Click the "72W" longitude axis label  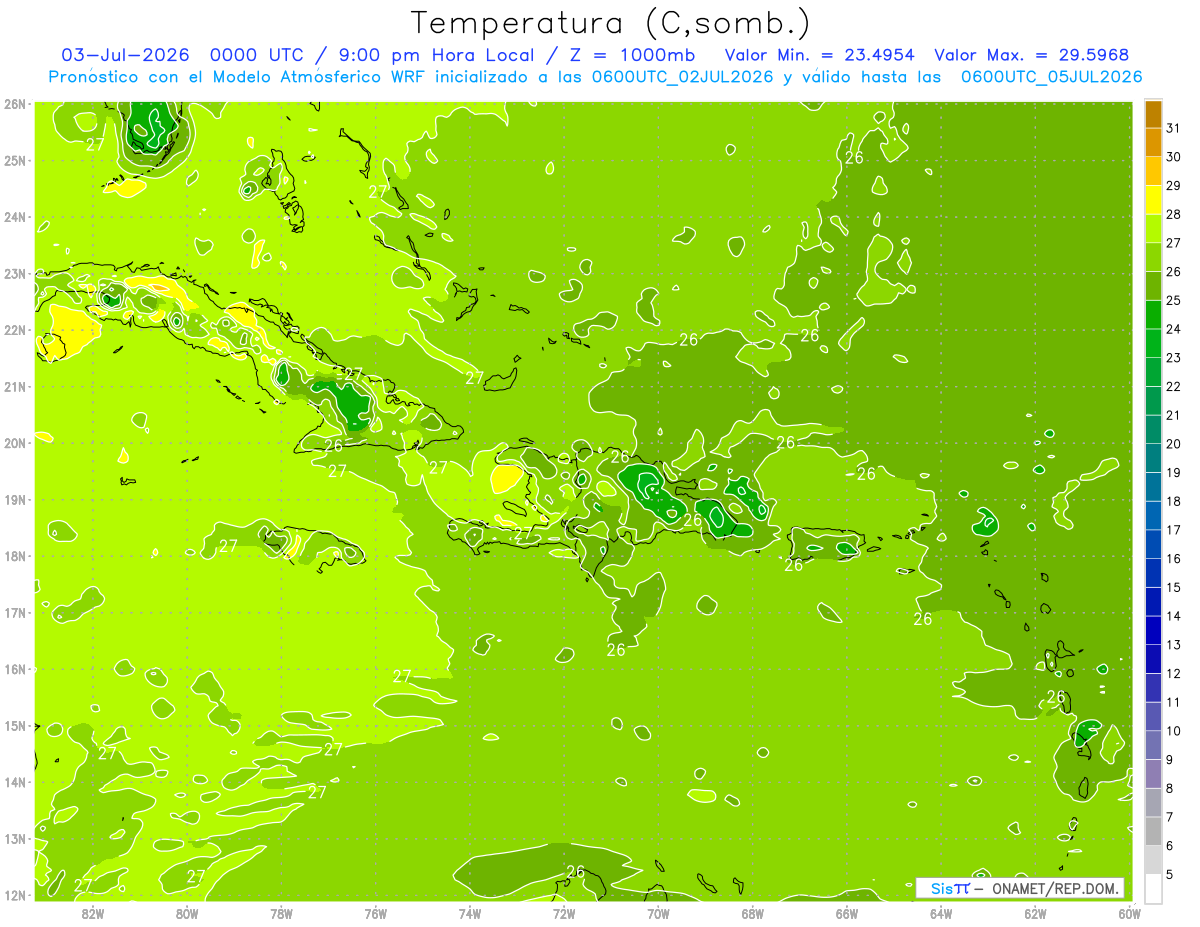pyautogui.click(x=564, y=913)
